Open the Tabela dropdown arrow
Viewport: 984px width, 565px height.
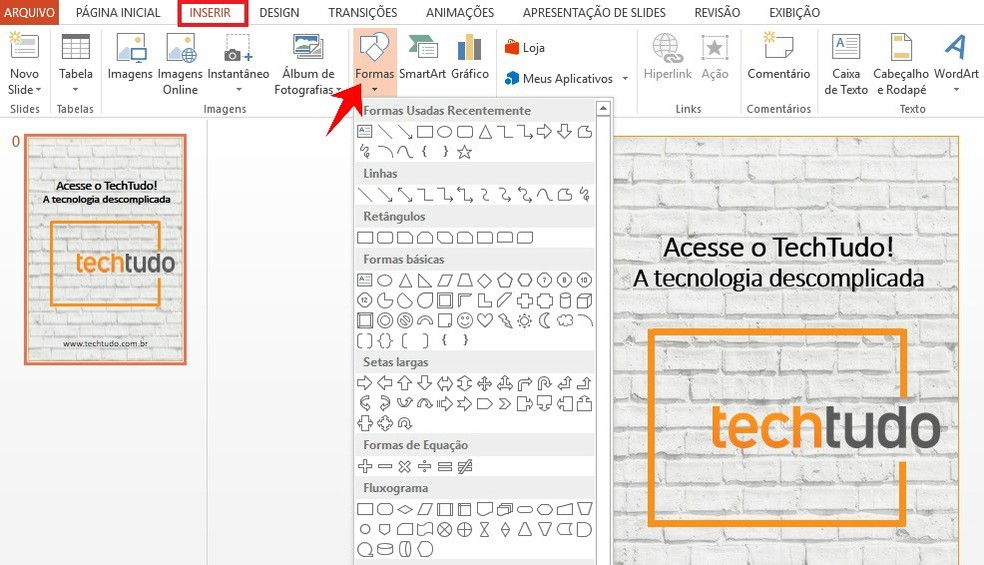(x=75, y=89)
